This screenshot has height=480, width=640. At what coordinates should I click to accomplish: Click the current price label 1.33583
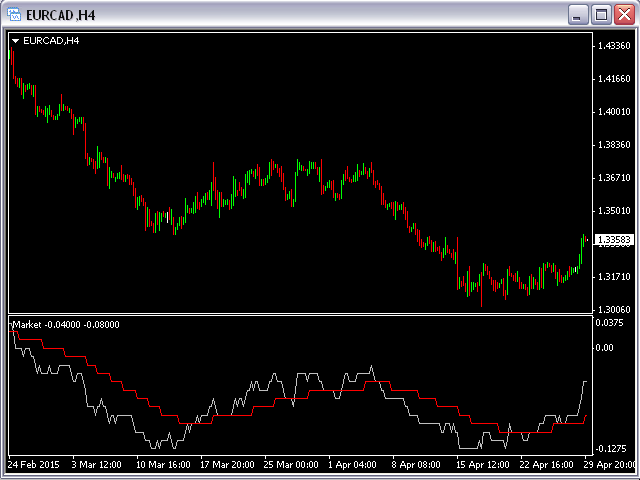[x=610, y=240]
